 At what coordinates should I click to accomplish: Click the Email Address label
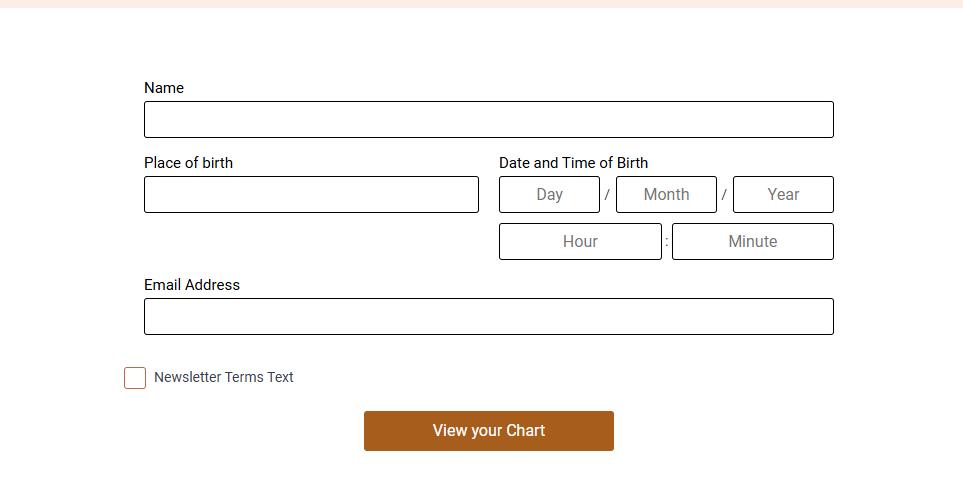click(192, 285)
